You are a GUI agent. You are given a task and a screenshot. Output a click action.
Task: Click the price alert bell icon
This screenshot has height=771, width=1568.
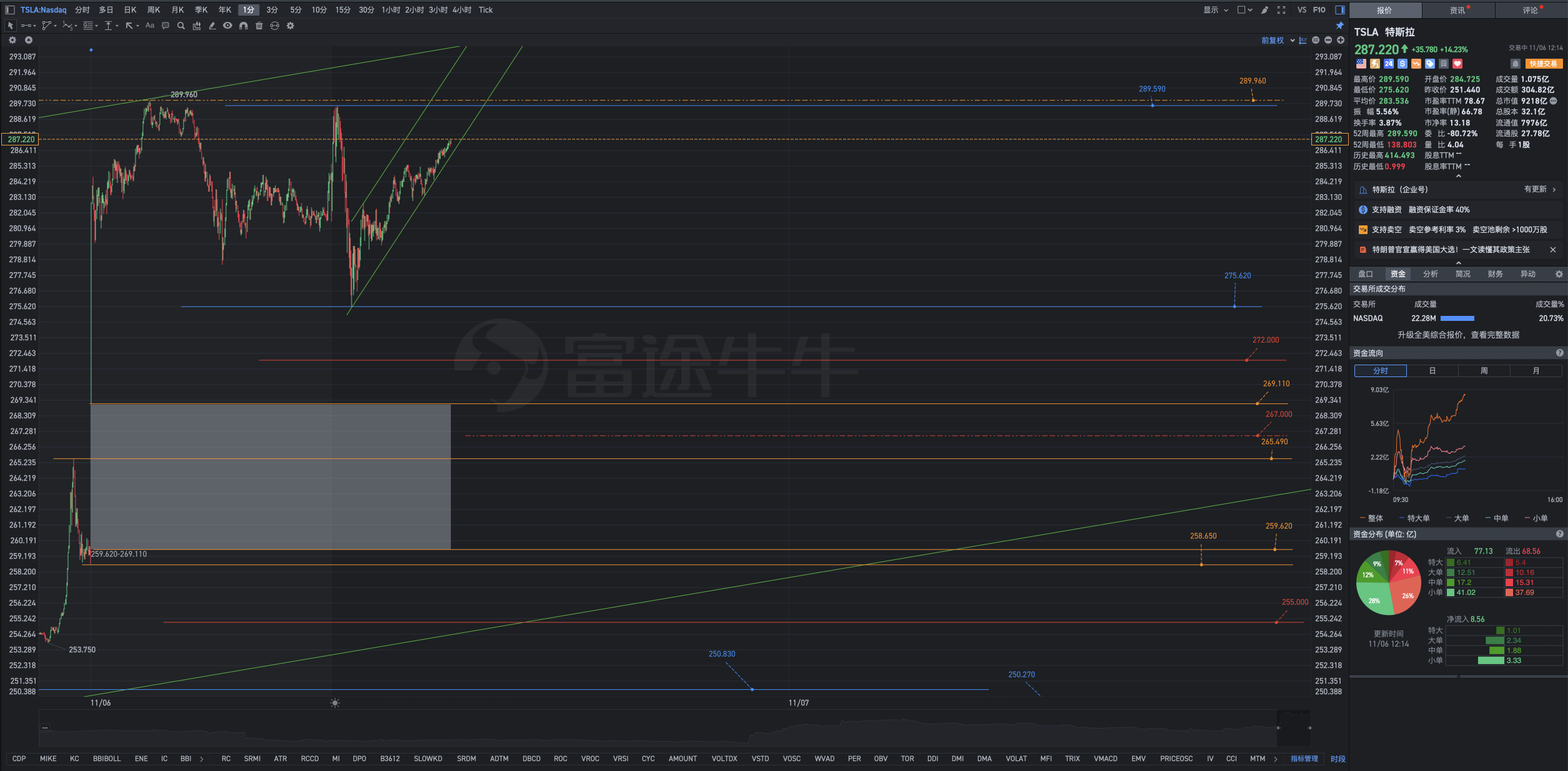(1516, 64)
